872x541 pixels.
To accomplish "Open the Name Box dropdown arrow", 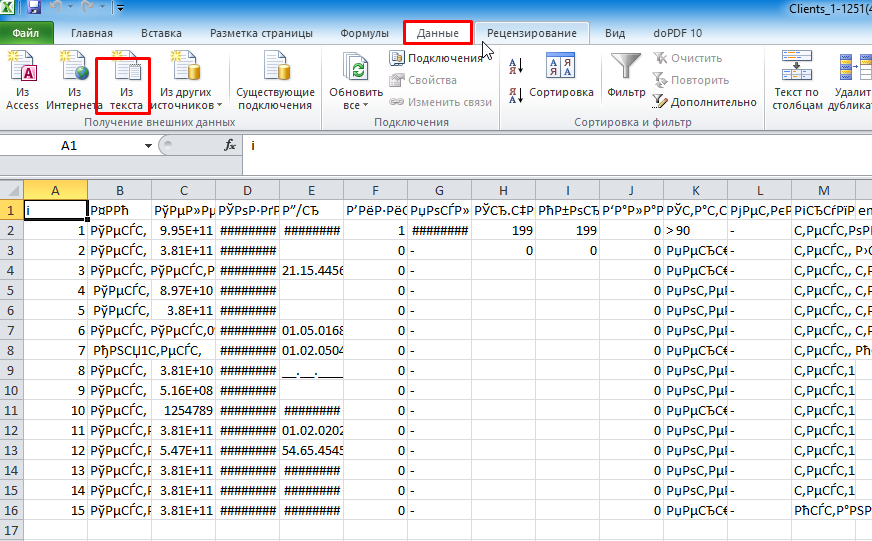I will (x=148, y=146).
